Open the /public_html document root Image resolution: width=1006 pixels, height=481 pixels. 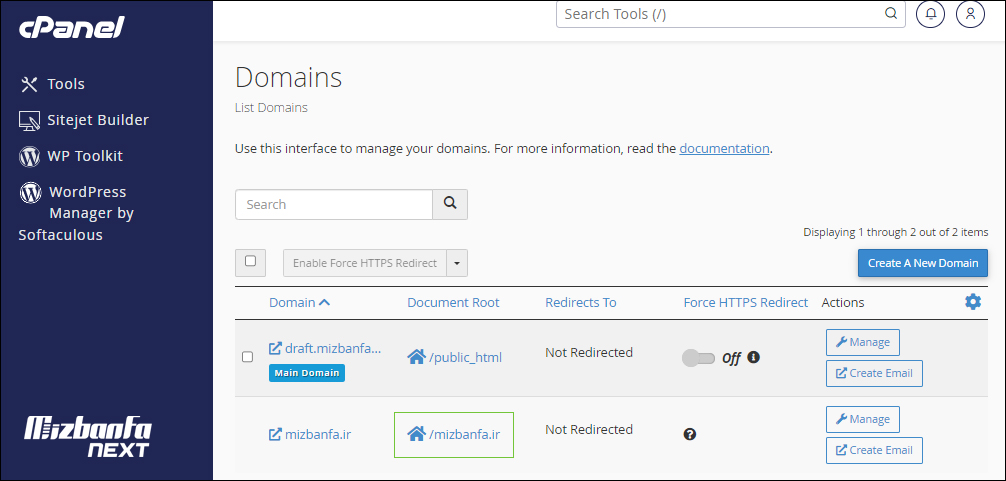click(x=465, y=357)
